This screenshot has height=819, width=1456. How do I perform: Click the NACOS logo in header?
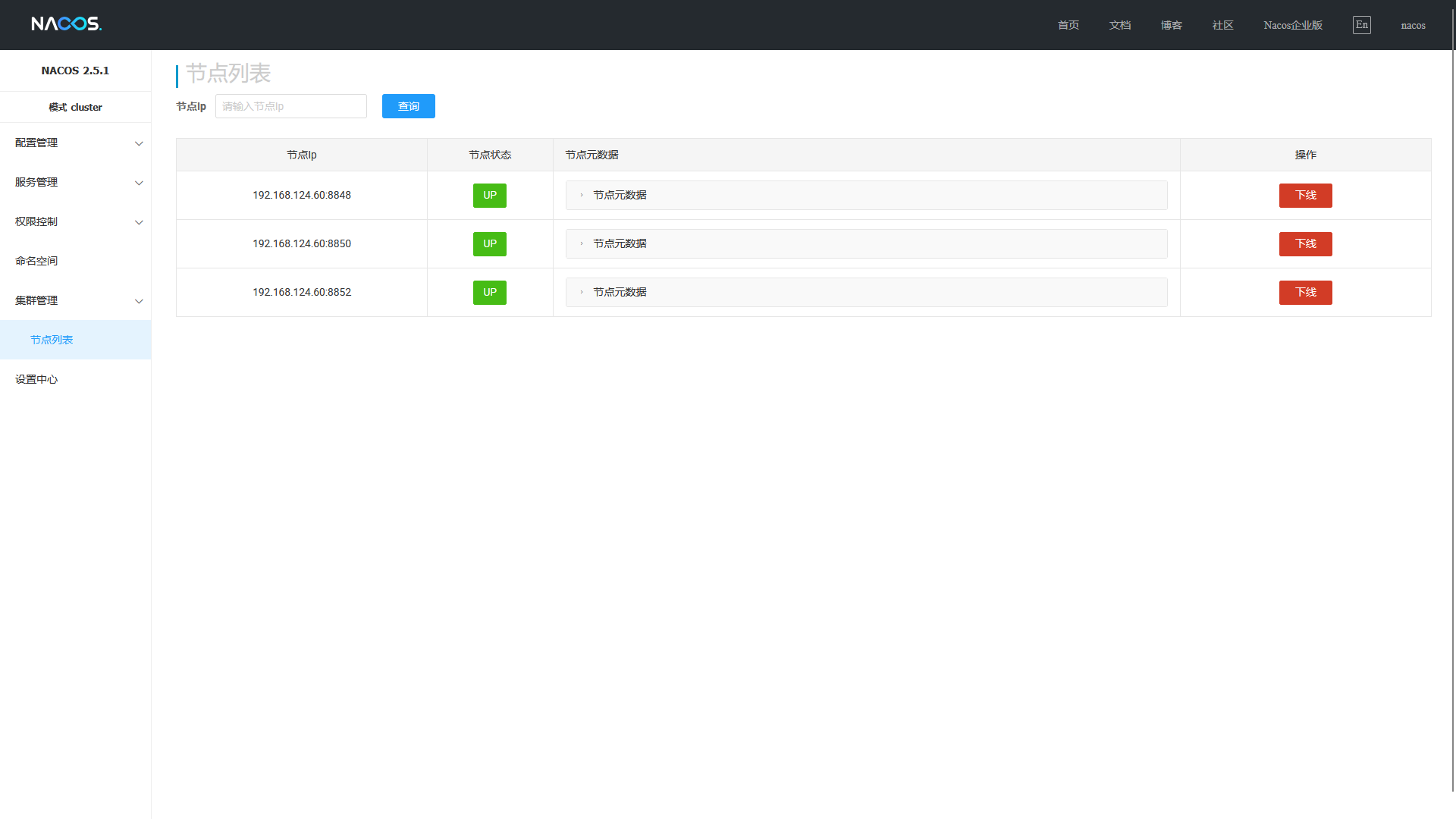66,24
